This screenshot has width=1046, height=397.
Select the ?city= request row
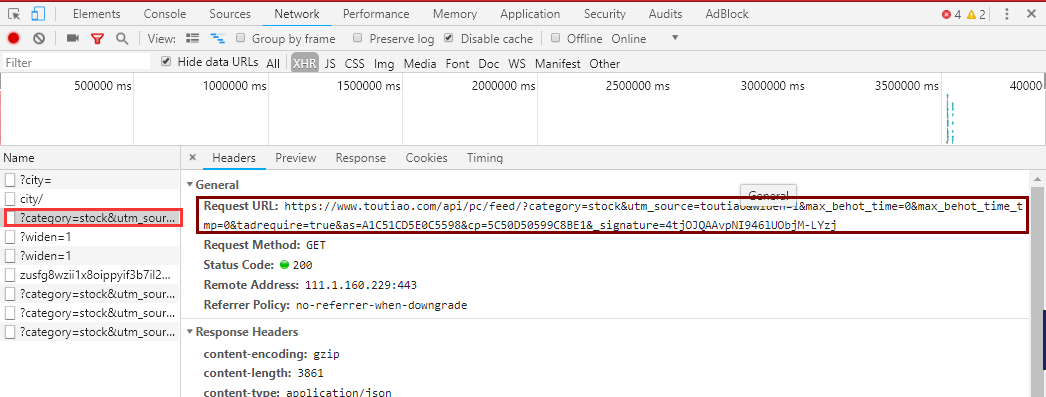(x=90, y=179)
